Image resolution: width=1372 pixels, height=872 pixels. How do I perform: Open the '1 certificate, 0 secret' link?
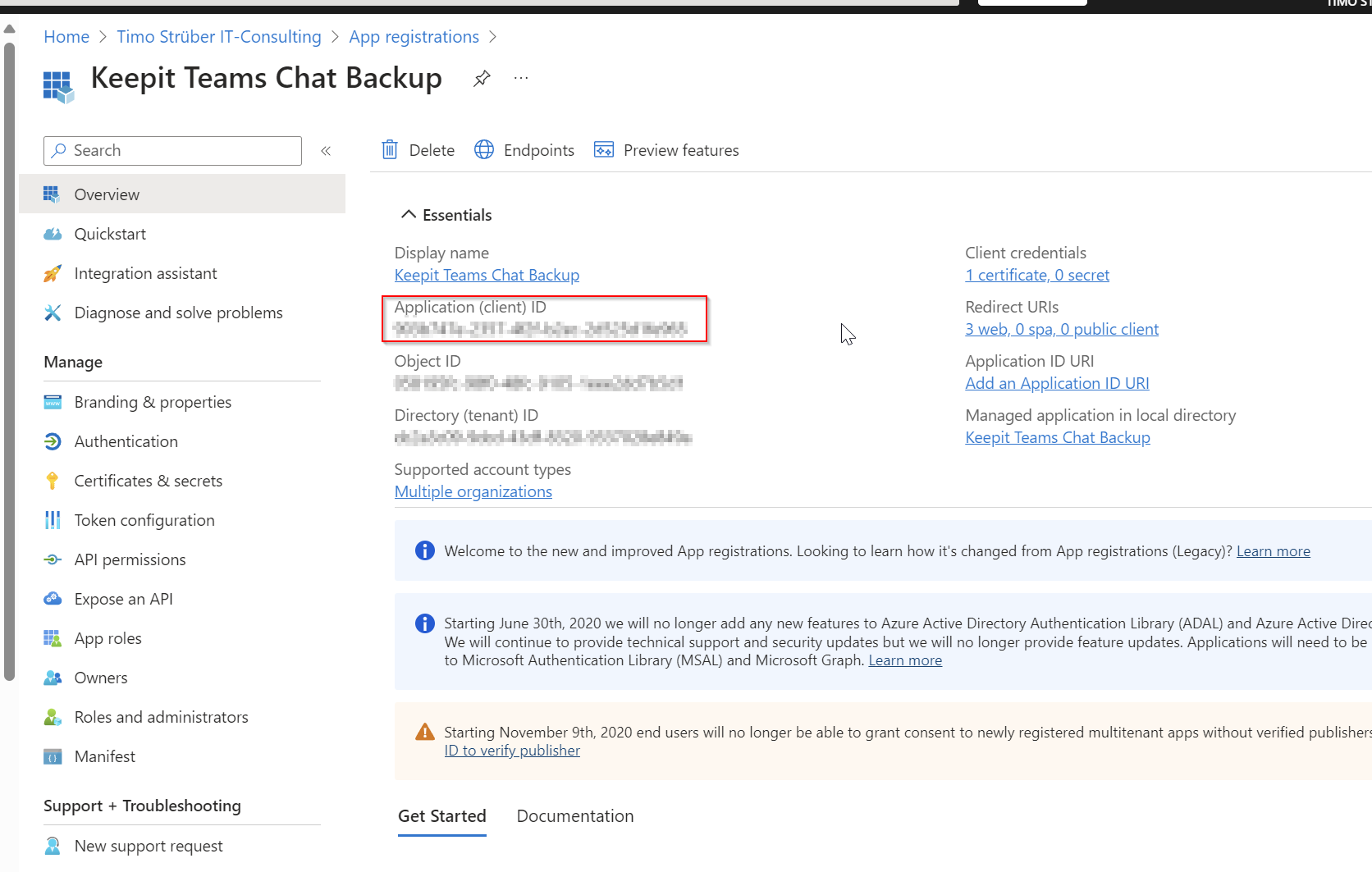1036,275
